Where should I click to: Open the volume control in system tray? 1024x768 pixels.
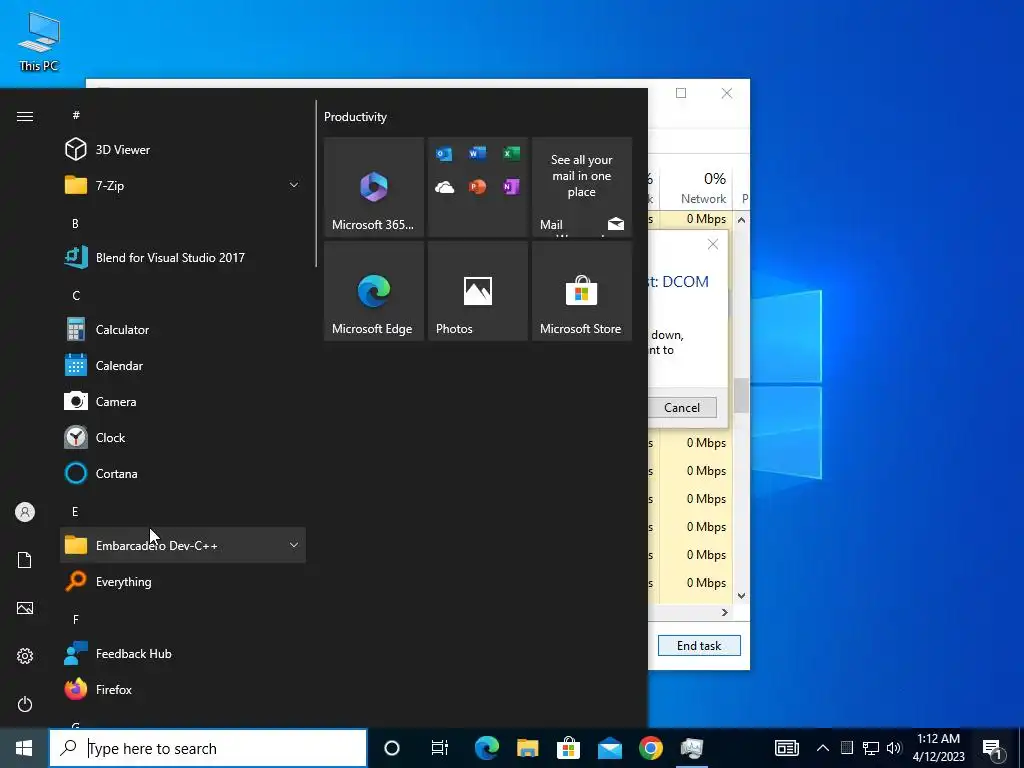894,748
